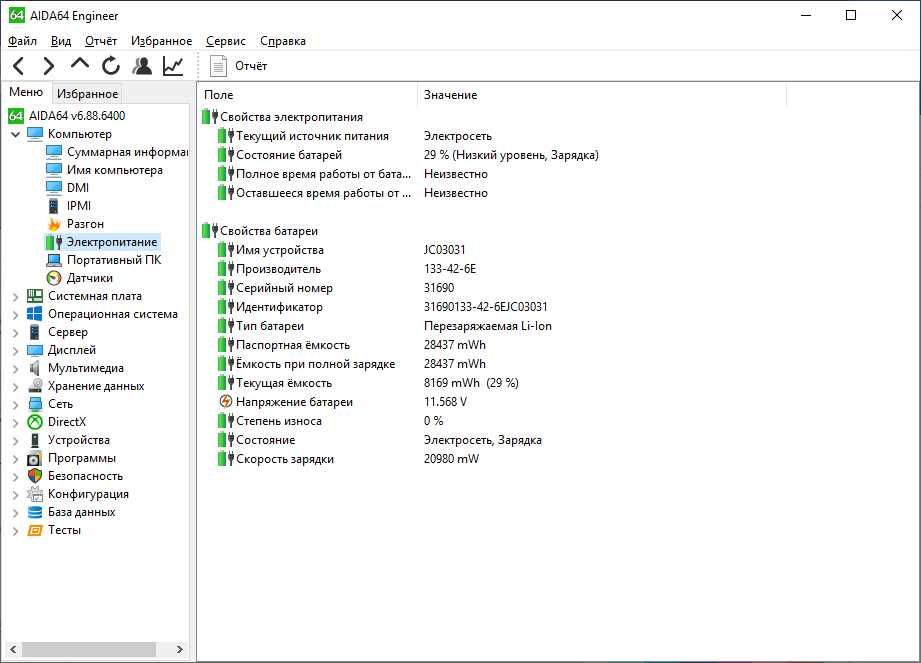The image size is (921, 663).
Task: Collapse the Компьютер tree node
Action: [x=15, y=134]
